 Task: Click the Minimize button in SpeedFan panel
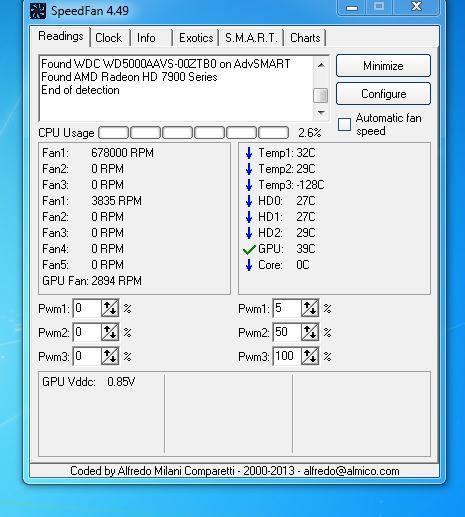(383, 66)
